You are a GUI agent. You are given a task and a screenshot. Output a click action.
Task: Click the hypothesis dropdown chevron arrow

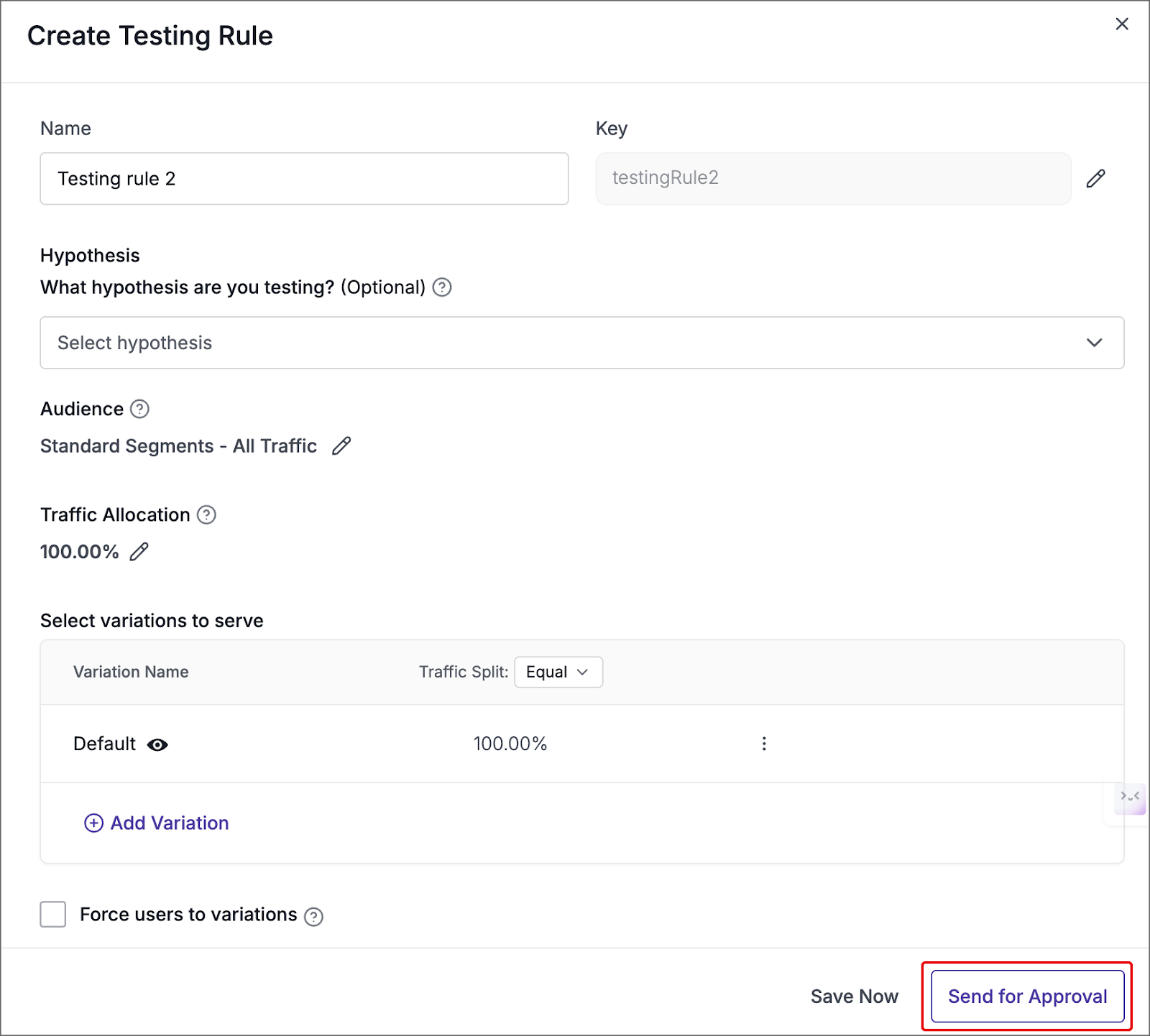(1094, 343)
